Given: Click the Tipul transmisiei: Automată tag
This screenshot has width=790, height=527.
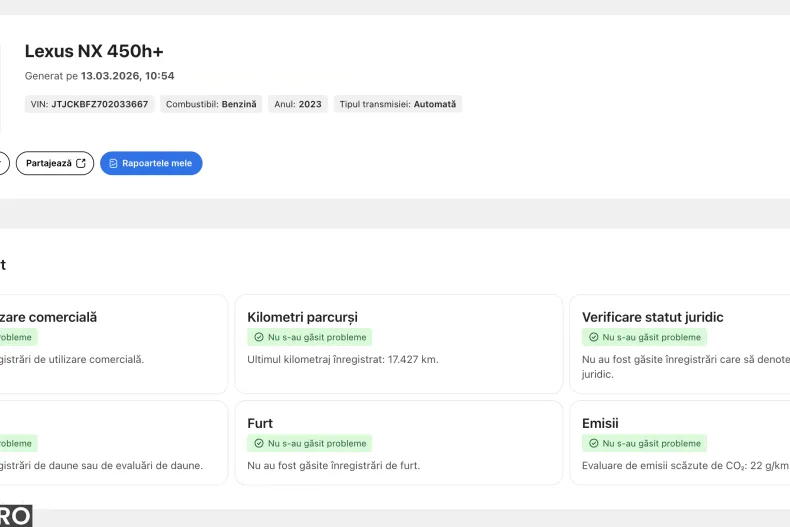Looking at the screenshot, I should [x=398, y=104].
